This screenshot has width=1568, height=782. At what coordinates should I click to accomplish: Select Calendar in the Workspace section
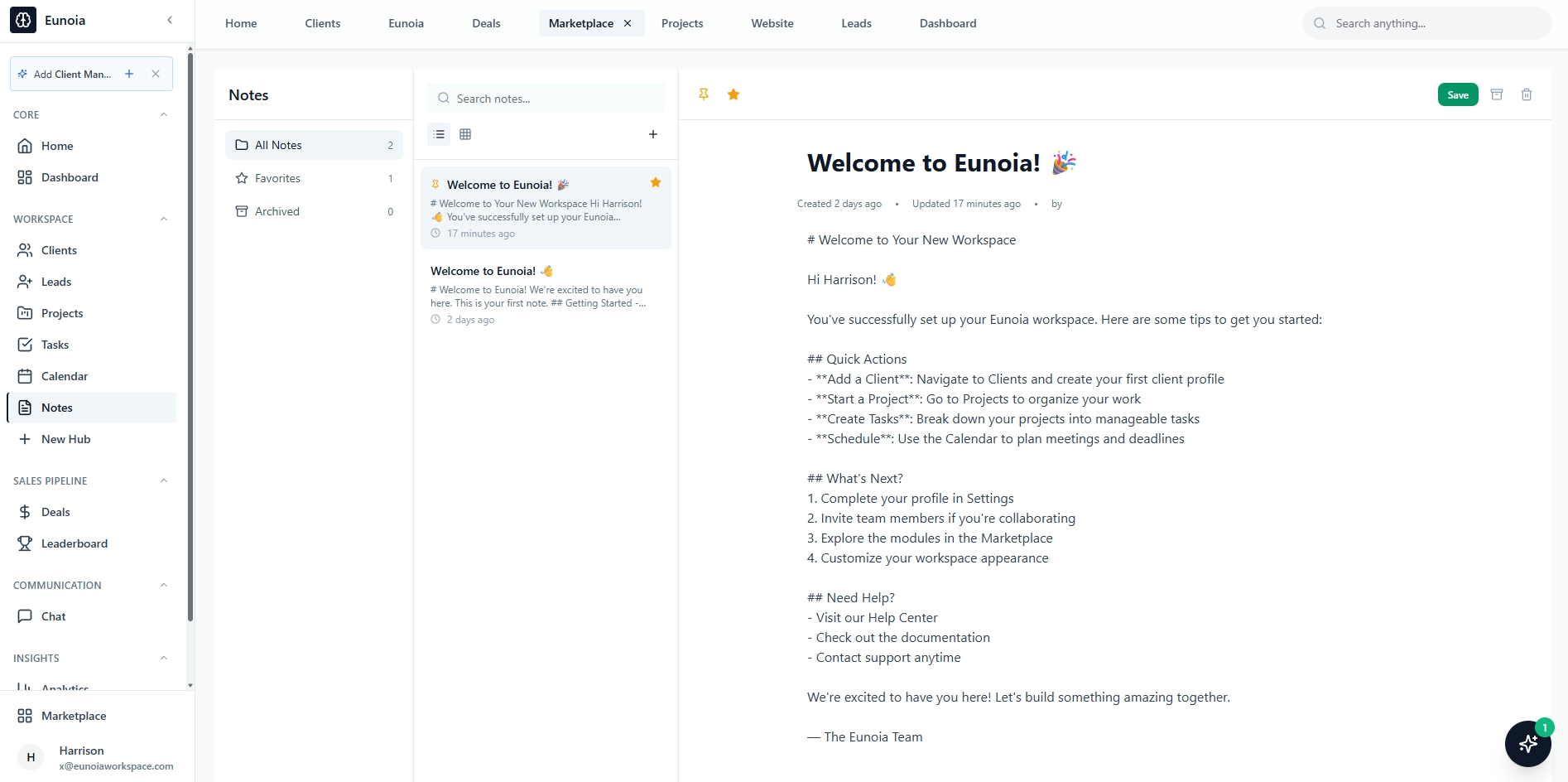click(64, 375)
